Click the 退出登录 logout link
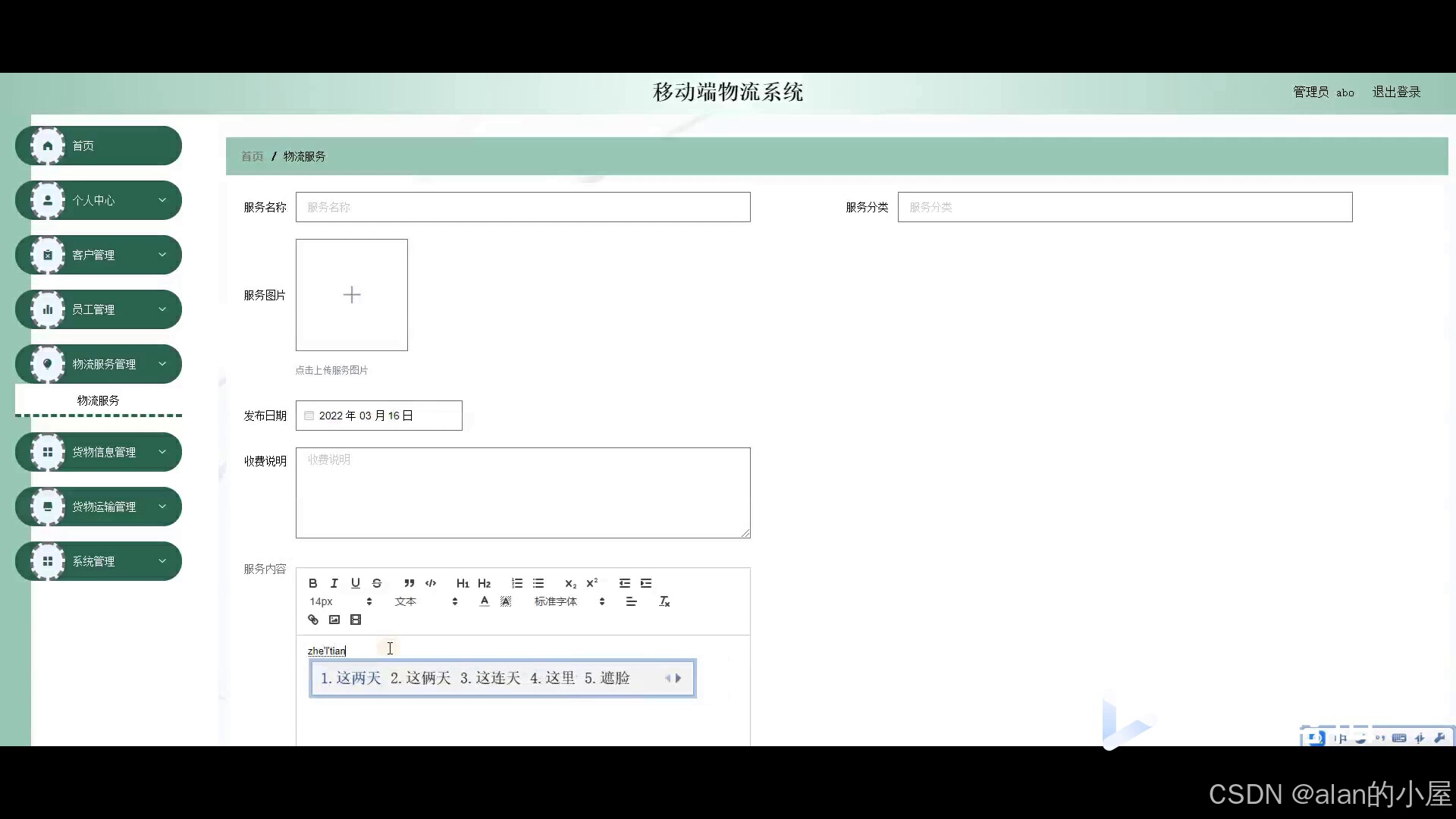 click(1396, 92)
